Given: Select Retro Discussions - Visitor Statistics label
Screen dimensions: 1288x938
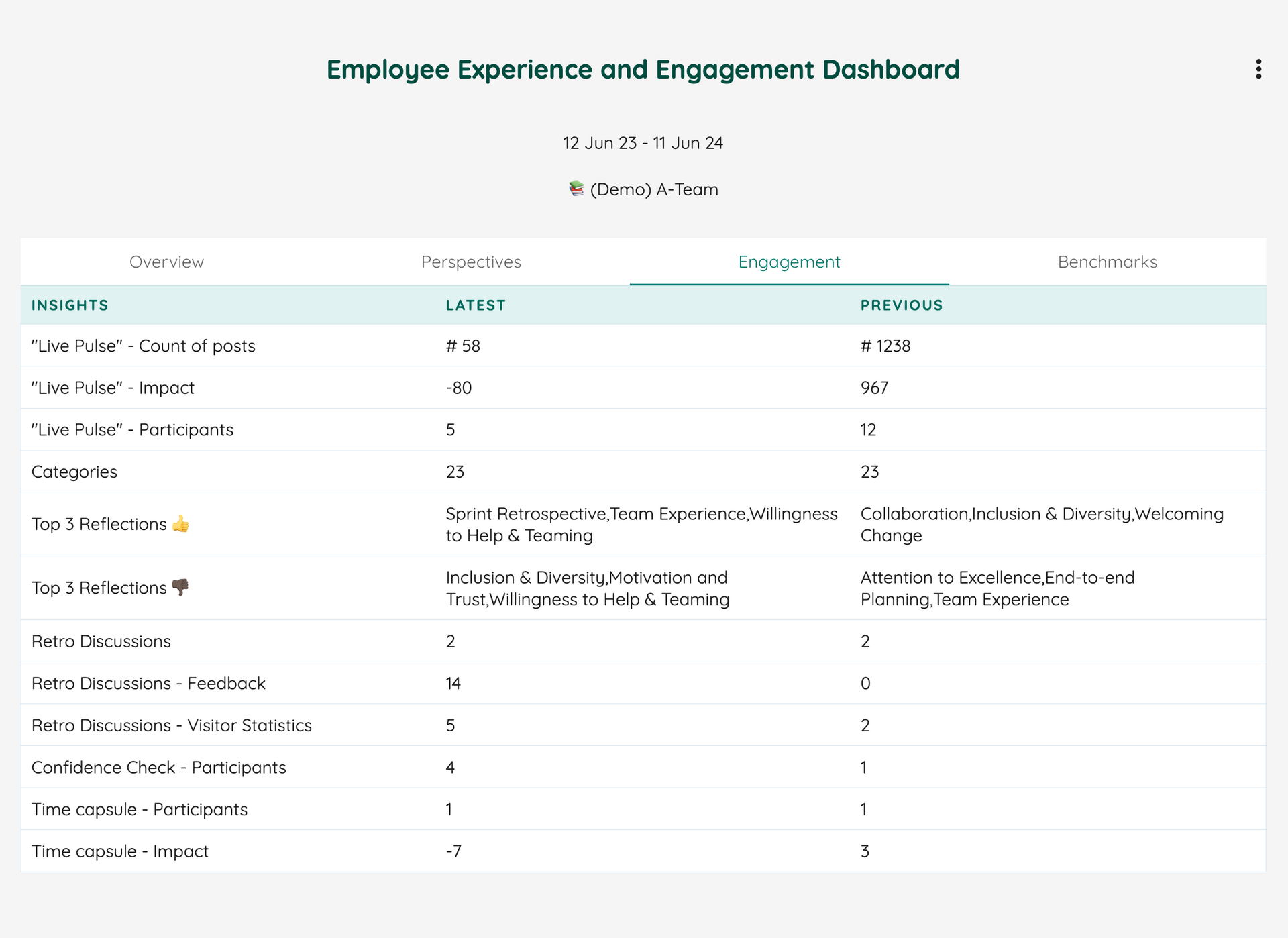Looking at the screenshot, I should 172,726.
